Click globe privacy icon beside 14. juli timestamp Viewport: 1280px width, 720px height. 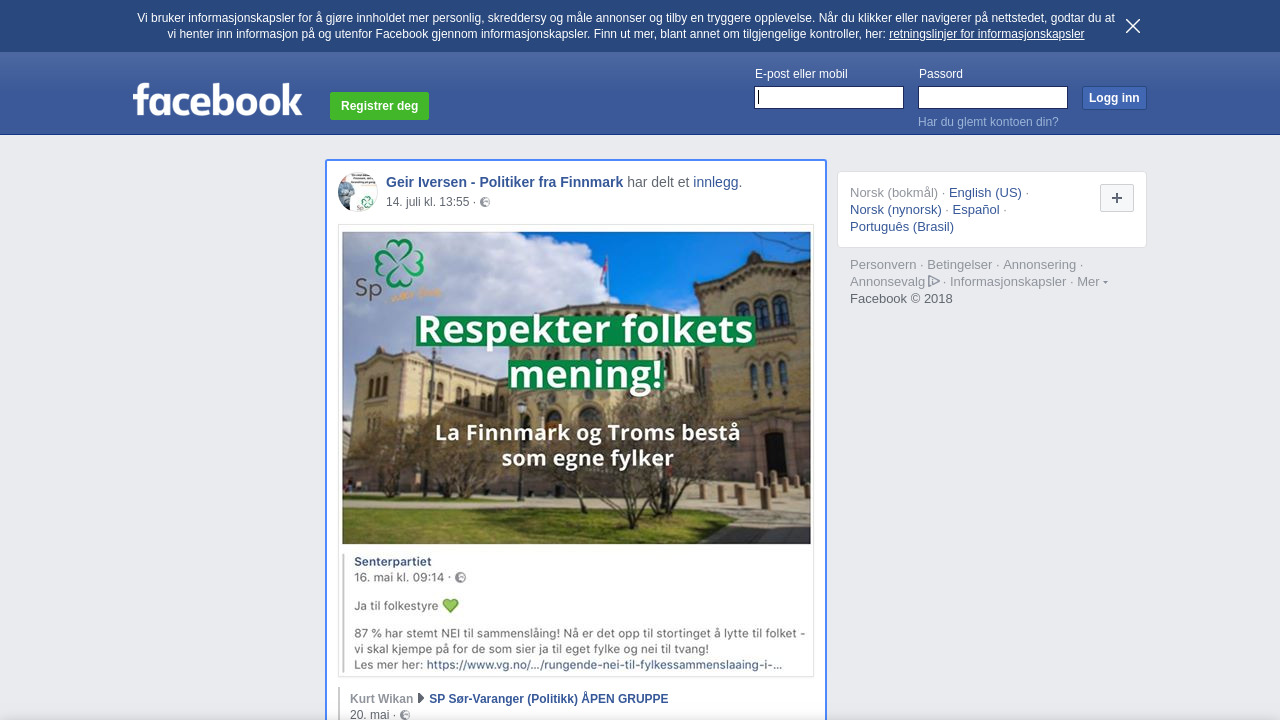(485, 202)
